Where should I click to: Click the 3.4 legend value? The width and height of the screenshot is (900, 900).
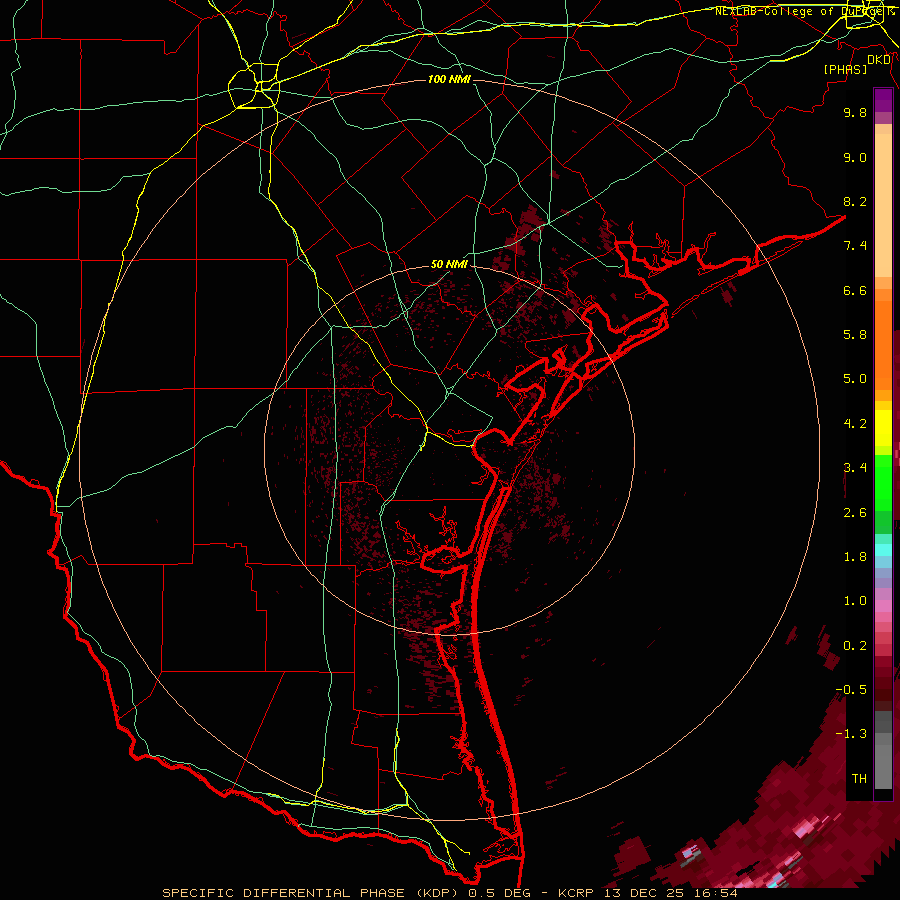coord(855,468)
